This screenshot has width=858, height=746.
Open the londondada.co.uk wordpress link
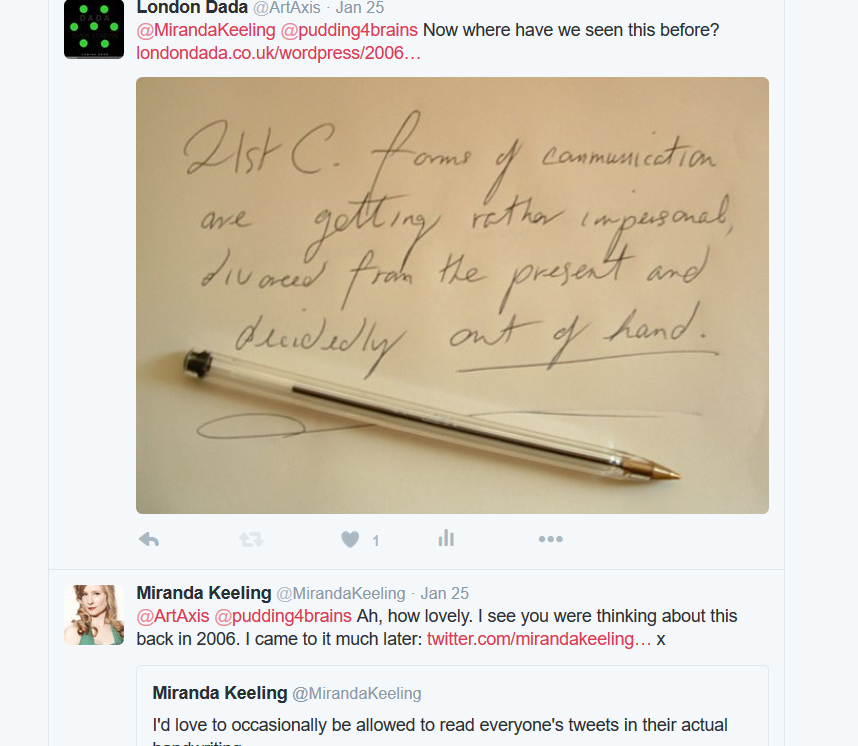coord(279,52)
